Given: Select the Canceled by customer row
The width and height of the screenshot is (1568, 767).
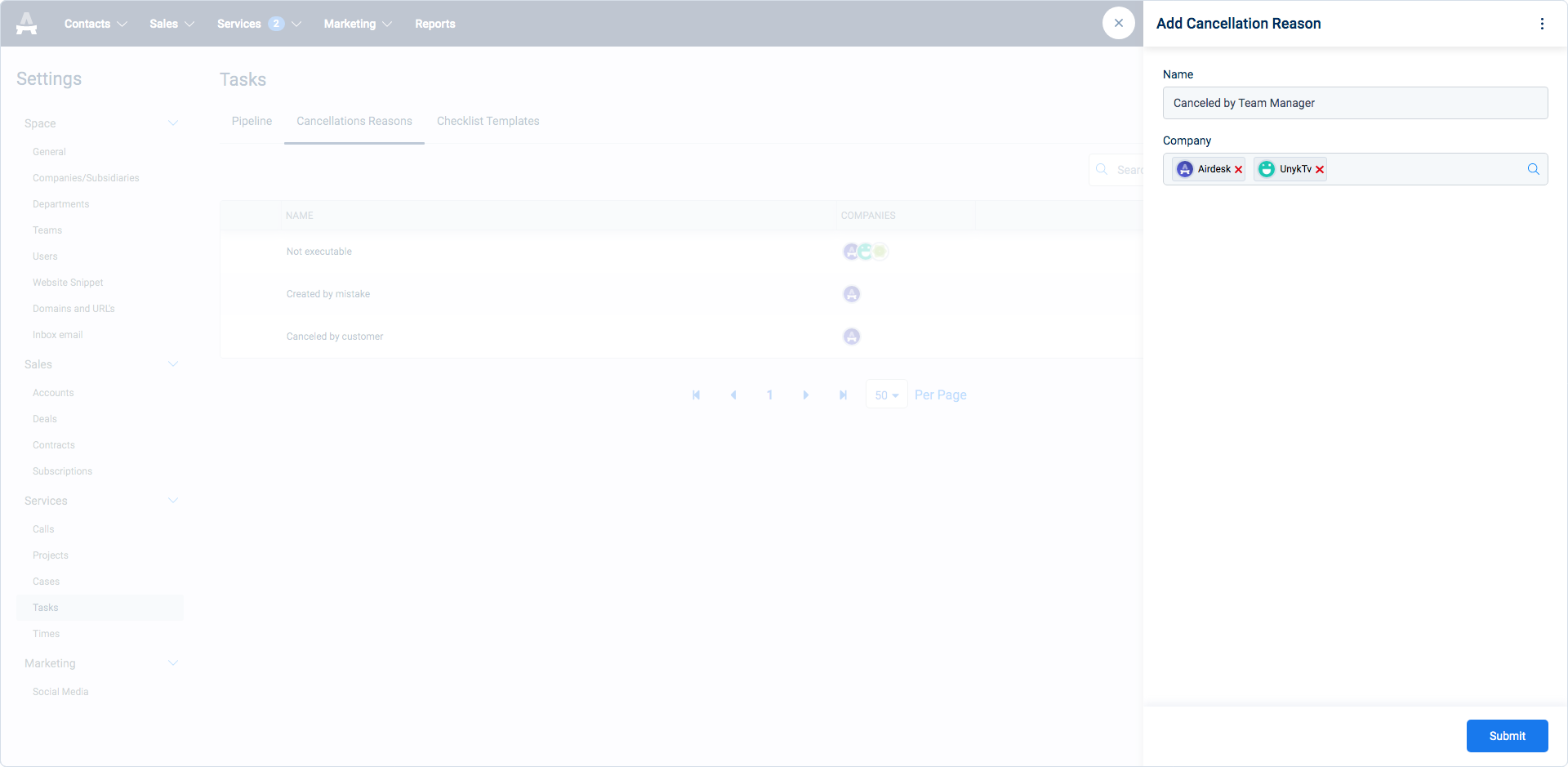Looking at the screenshot, I should tap(681, 337).
